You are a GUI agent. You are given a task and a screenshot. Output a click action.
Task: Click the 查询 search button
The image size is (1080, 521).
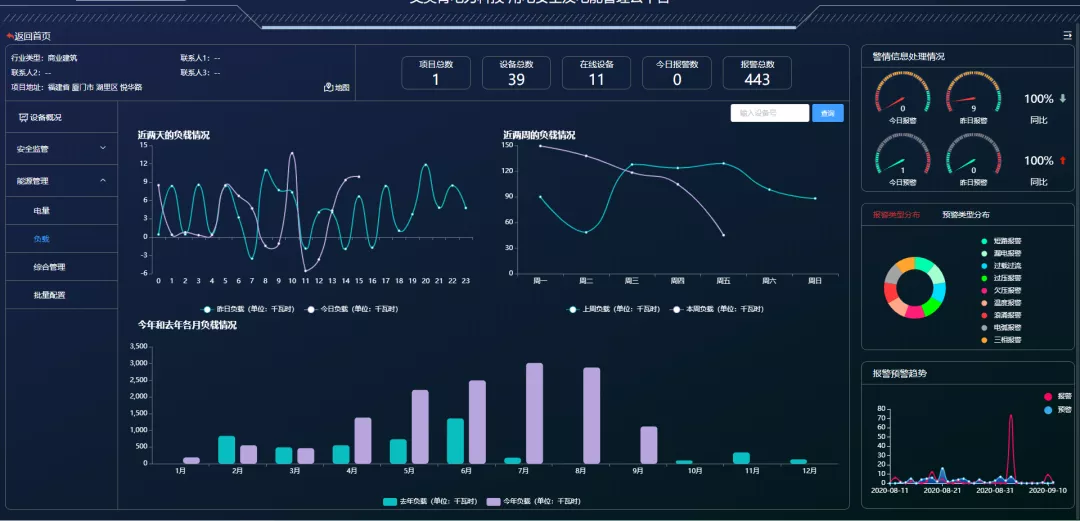[x=827, y=113]
